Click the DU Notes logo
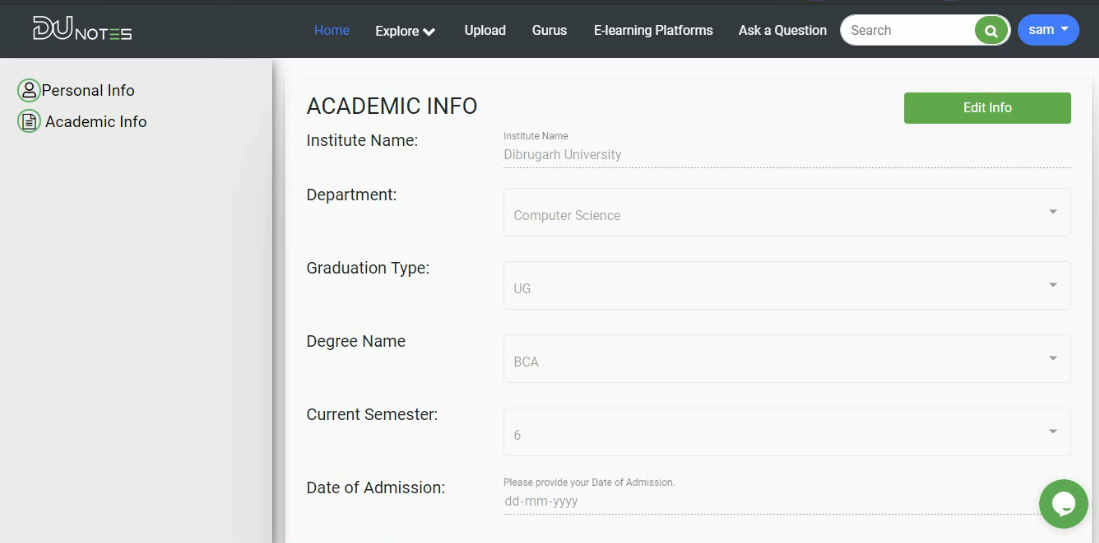The height and width of the screenshot is (543, 1099). [82, 29]
